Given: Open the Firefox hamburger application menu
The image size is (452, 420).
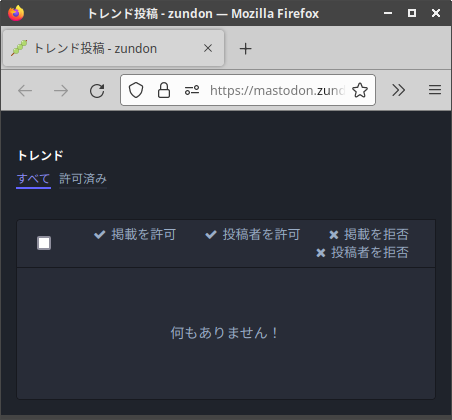Looking at the screenshot, I should (x=435, y=90).
